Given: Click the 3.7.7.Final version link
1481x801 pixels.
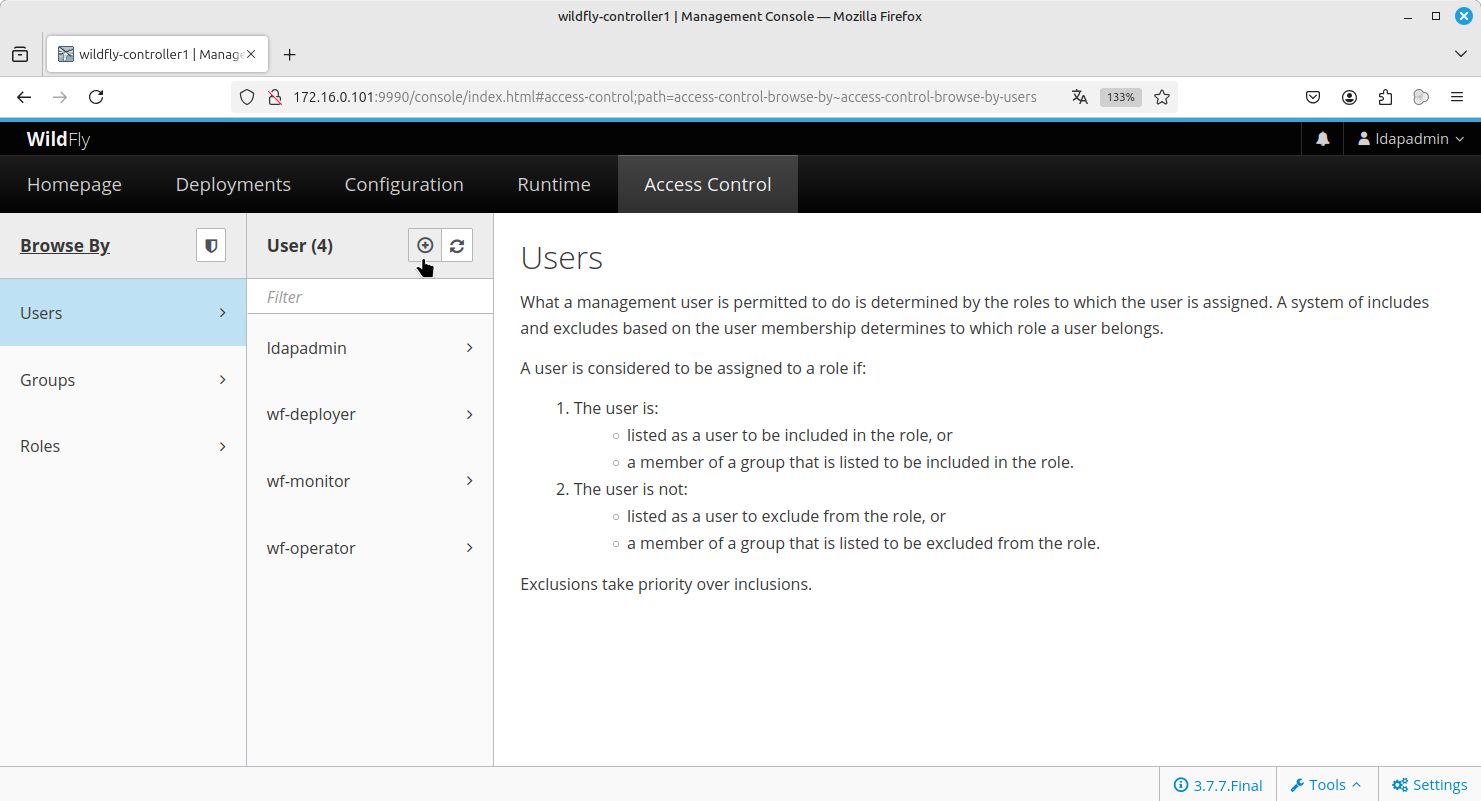Looking at the screenshot, I should pos(1218,785).
